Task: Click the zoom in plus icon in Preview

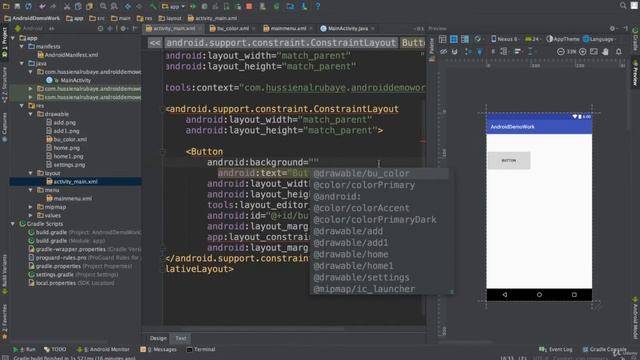Action: pos(583,51)
